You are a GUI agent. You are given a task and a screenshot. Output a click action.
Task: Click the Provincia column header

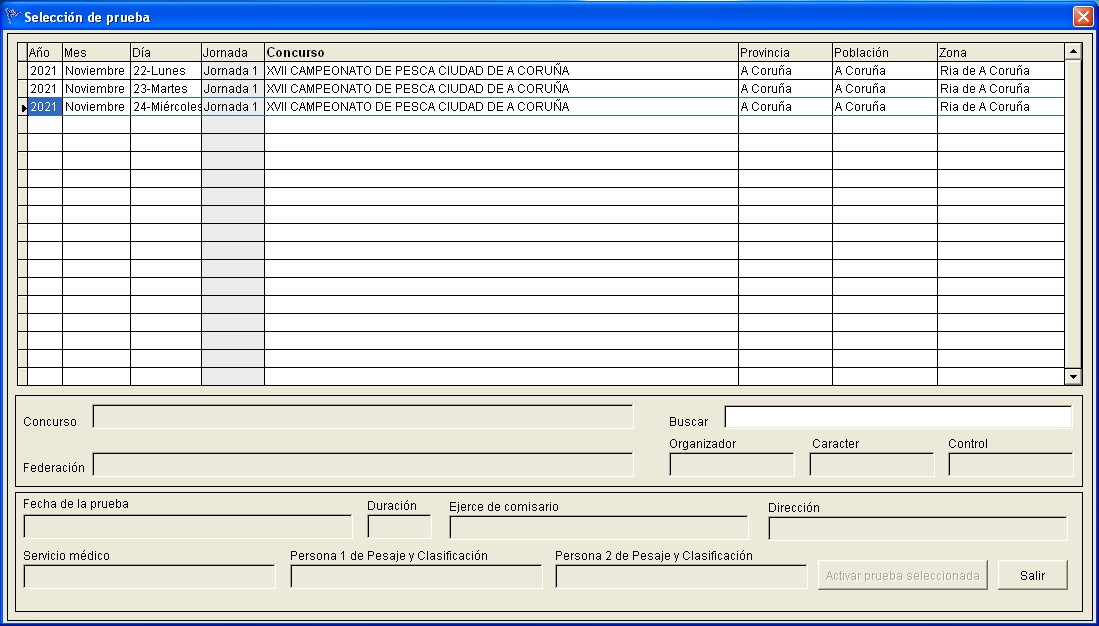[784, 52]
